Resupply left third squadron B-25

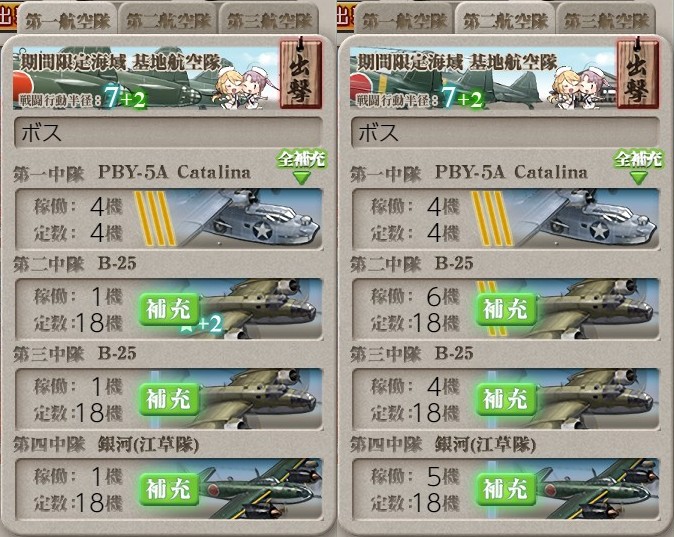pos(169,399)
